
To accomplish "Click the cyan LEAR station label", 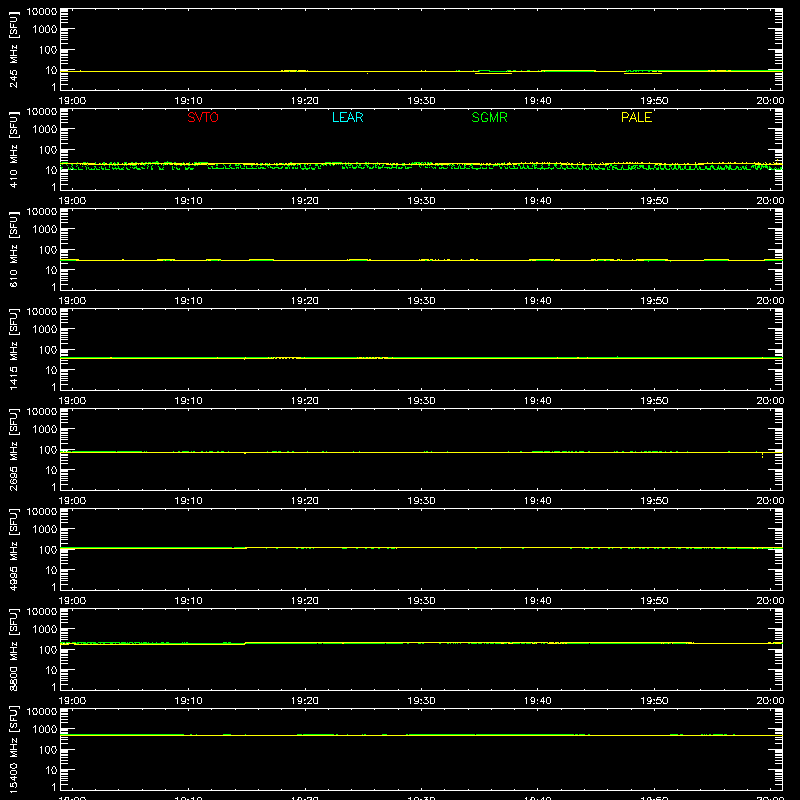I will point(347,117).
